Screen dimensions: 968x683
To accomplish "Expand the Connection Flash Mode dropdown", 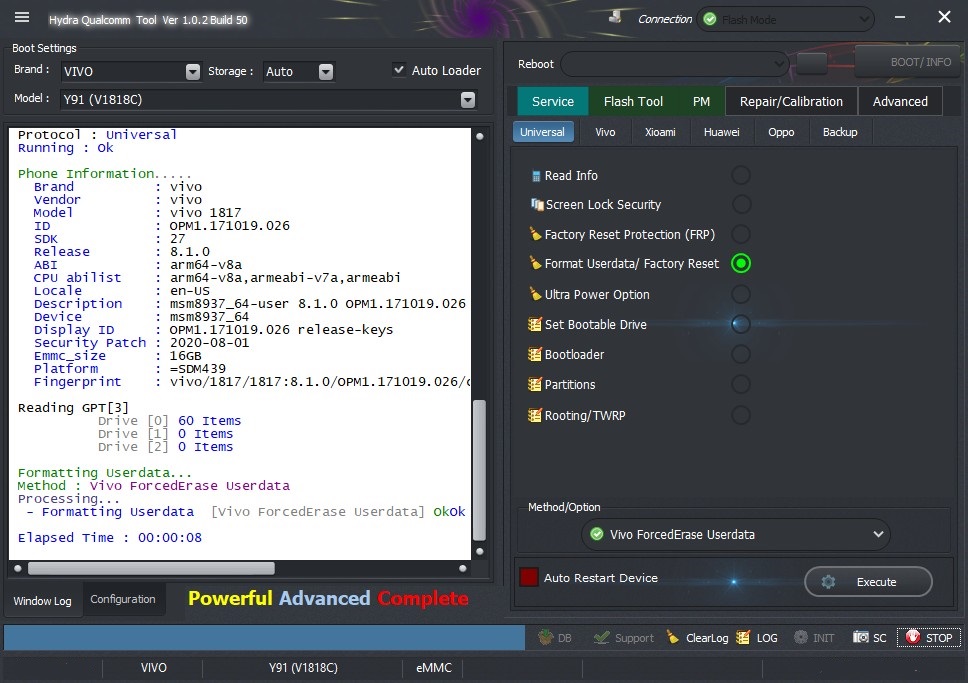I will [785, 19].
